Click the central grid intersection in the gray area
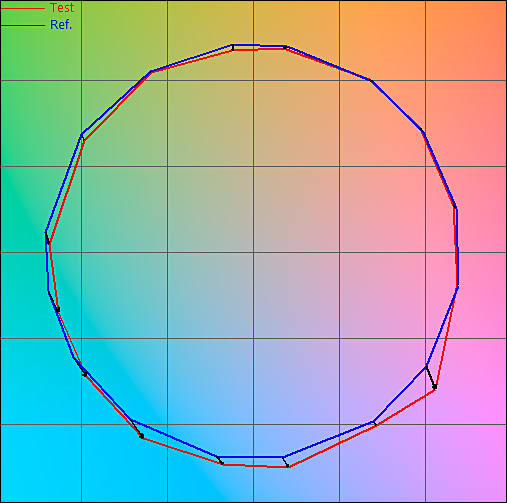 point(253,252)
